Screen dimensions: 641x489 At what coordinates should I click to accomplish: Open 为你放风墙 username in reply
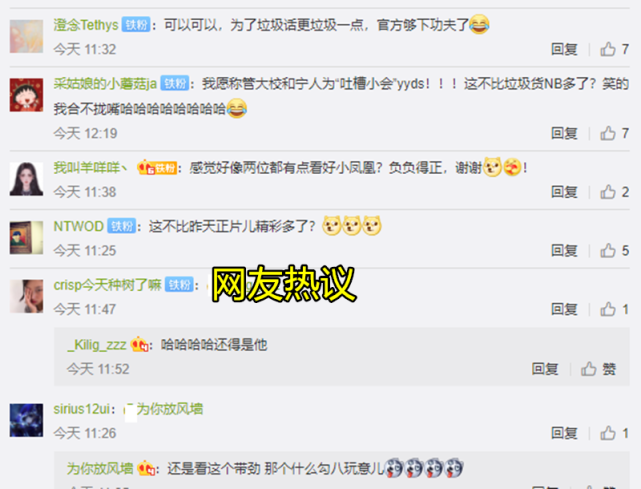click(x=100, y=468)
